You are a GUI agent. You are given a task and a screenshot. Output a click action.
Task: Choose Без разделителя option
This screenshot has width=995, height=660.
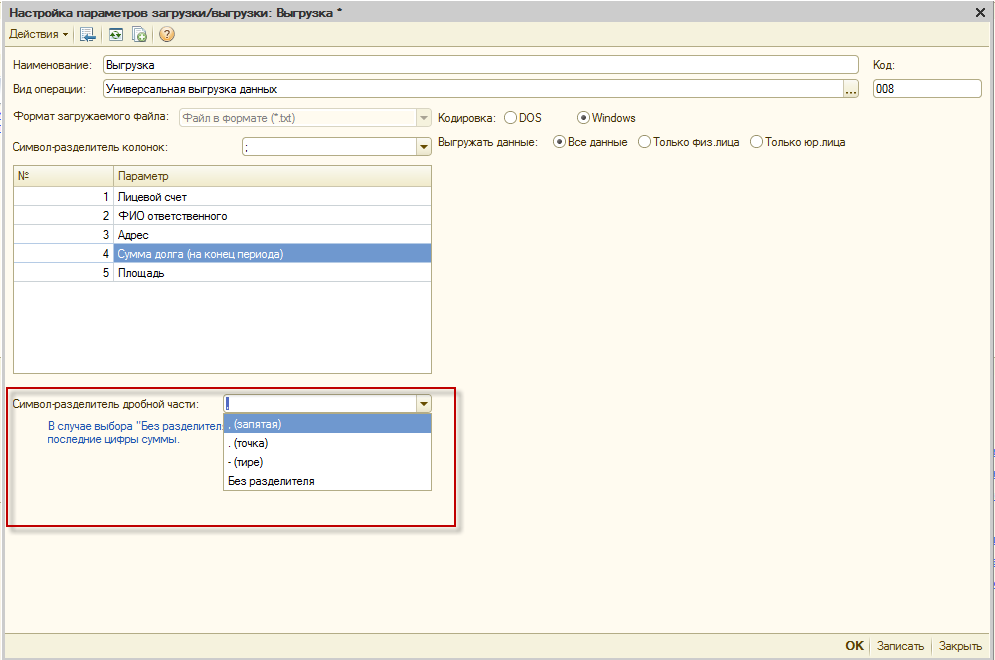click(327, 481)
